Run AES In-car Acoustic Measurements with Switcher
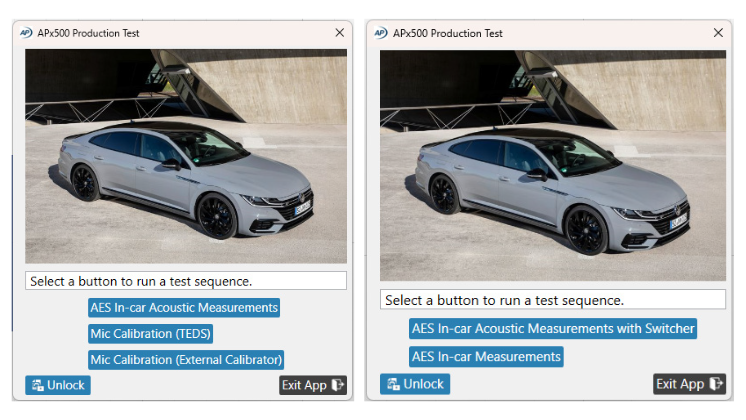This screenshot has width=746, height=420. (553, 328)
